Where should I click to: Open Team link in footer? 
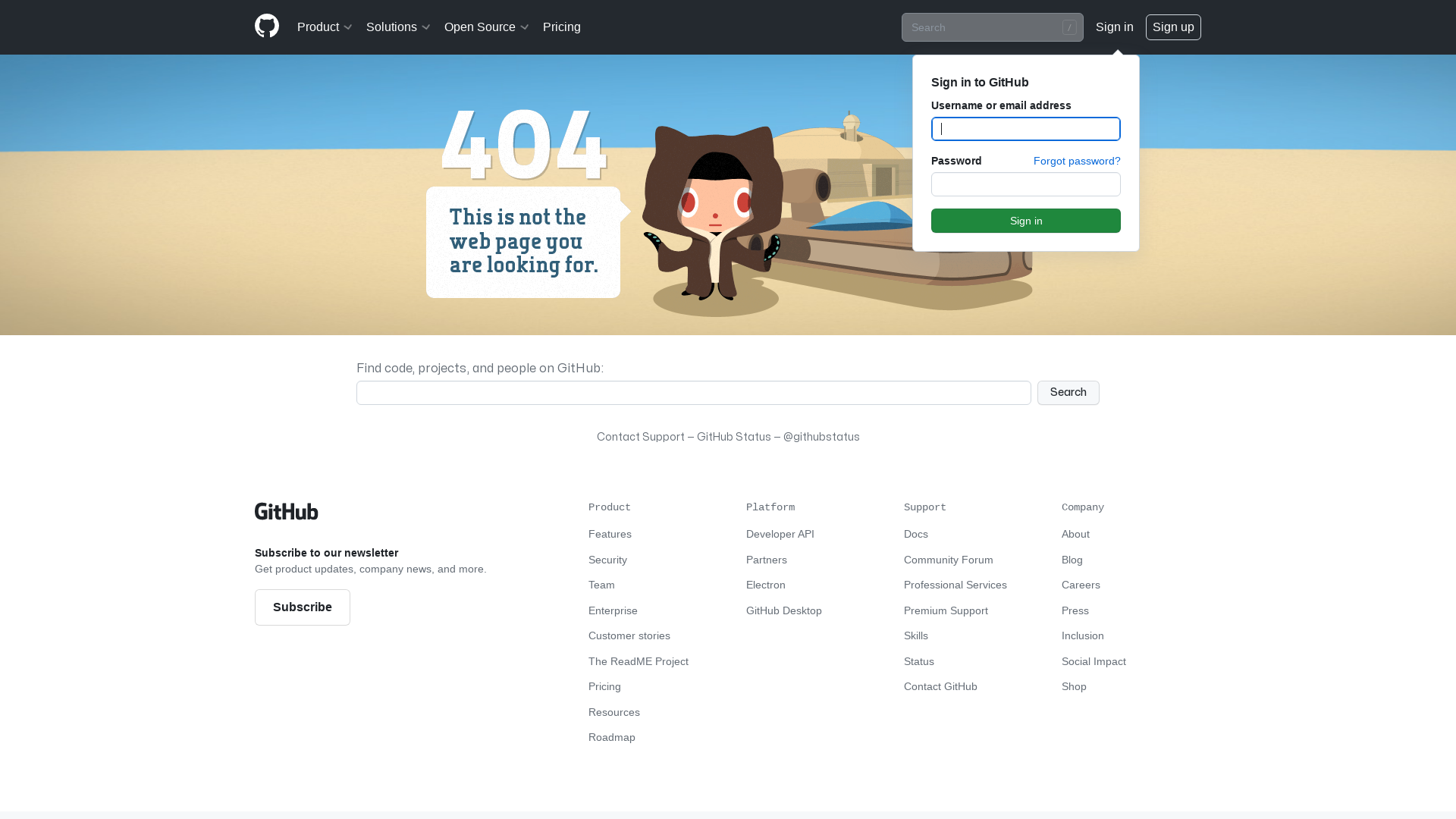[x=601, y=585]
